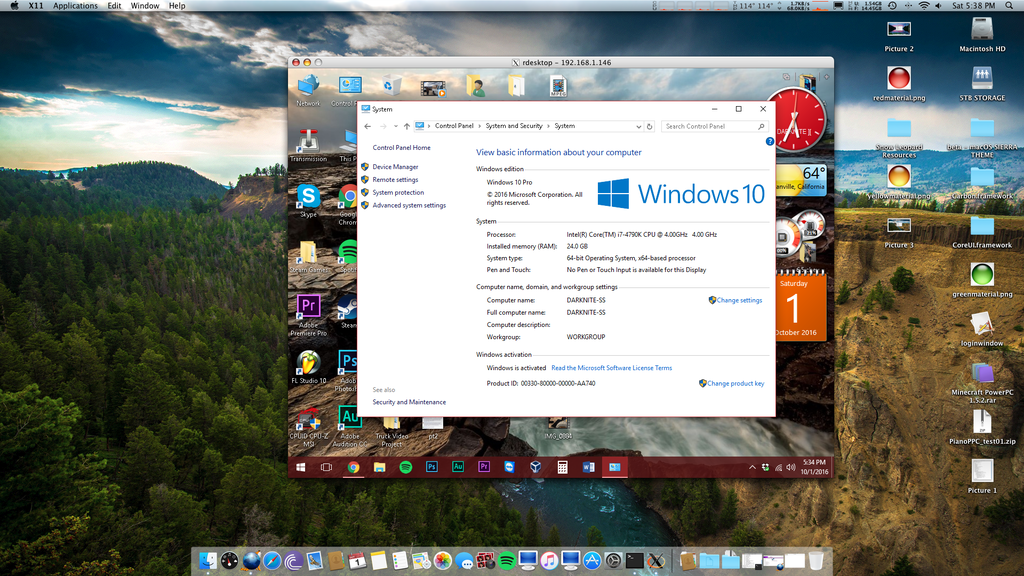This screenshot has height=576, width=1024.
Task: Click the System window help icon
Action: (770, 141)
